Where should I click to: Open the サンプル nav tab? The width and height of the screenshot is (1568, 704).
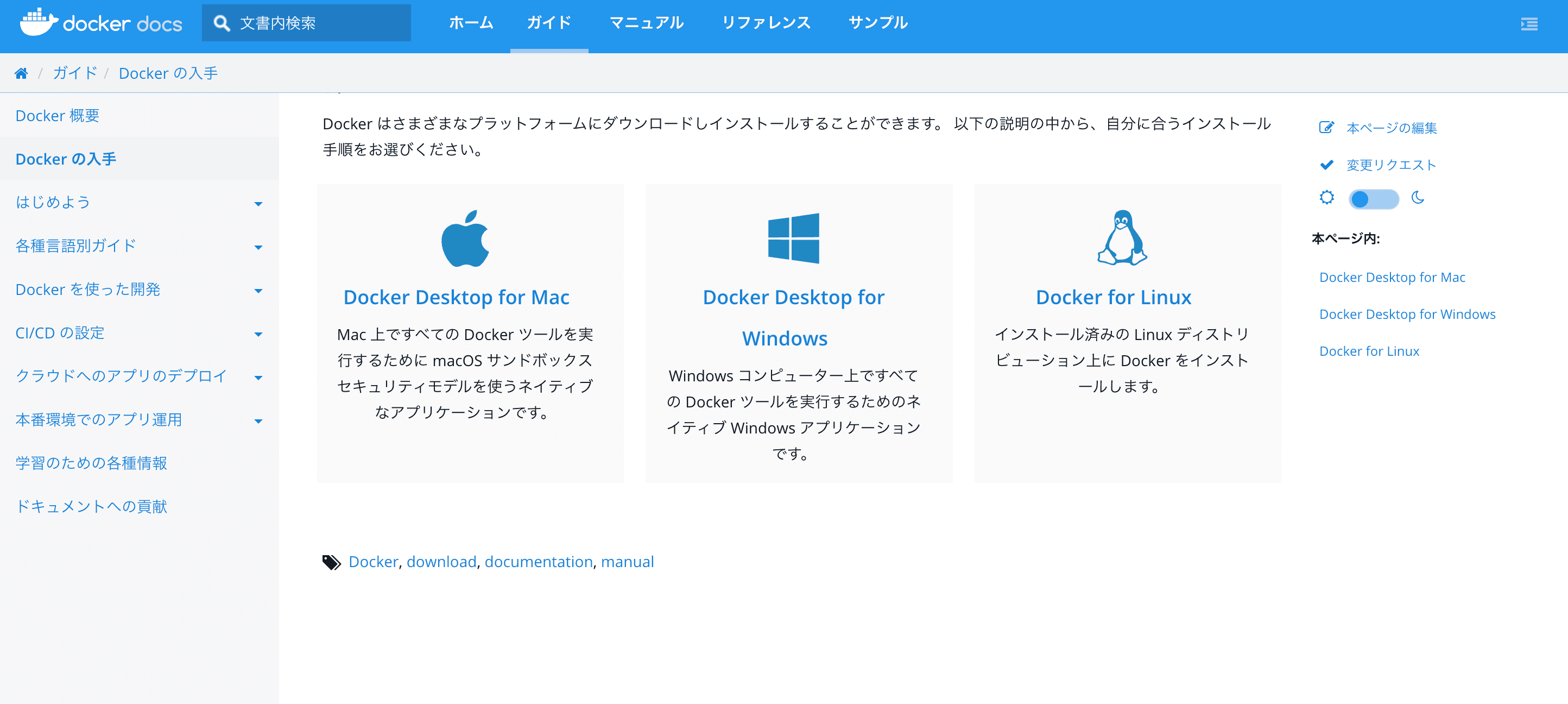[878, 23]
